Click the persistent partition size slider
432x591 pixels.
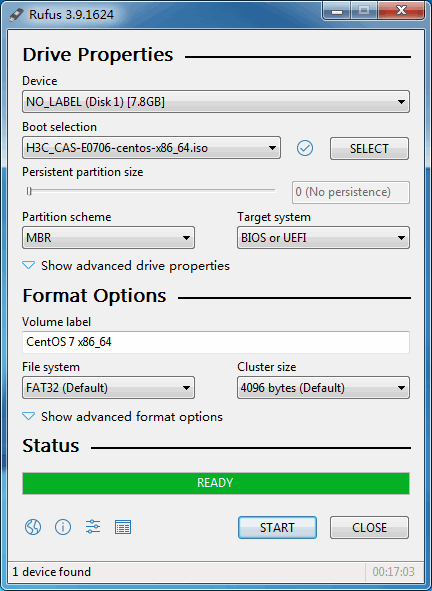click(x=151, y=191)
